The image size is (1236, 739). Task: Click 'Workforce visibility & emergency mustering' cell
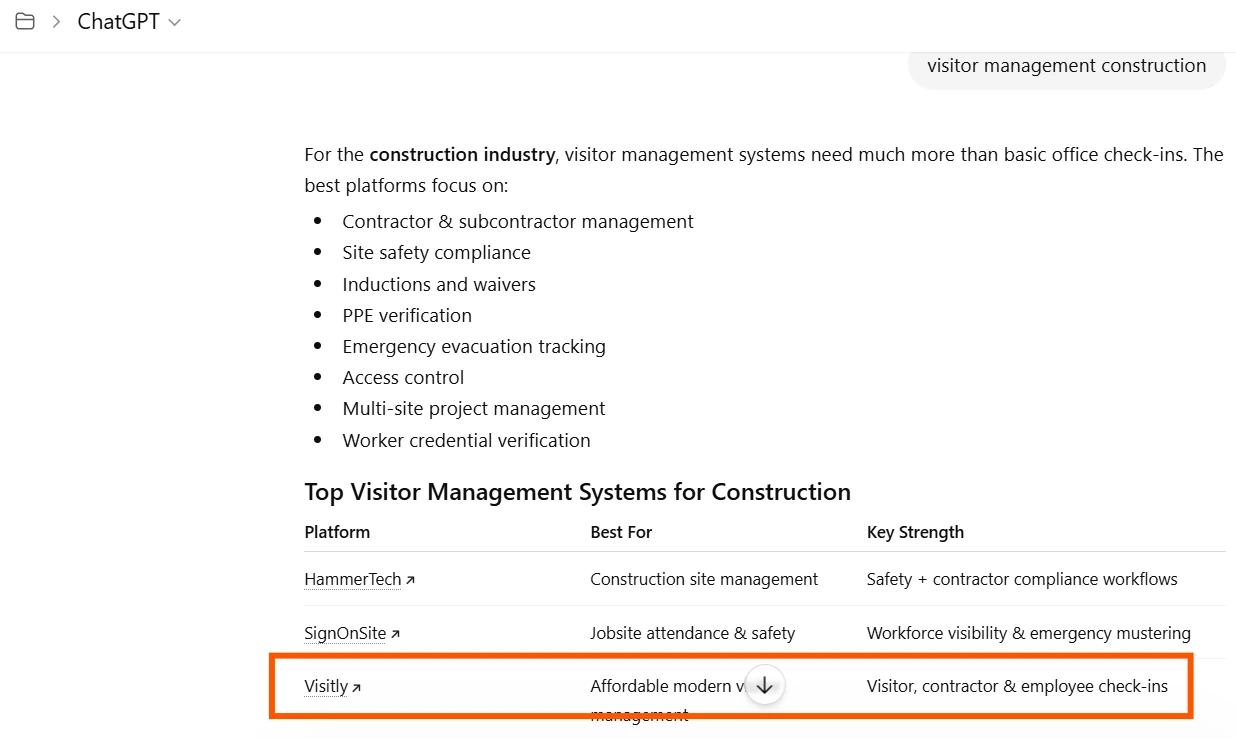[x=1029, y=633]
